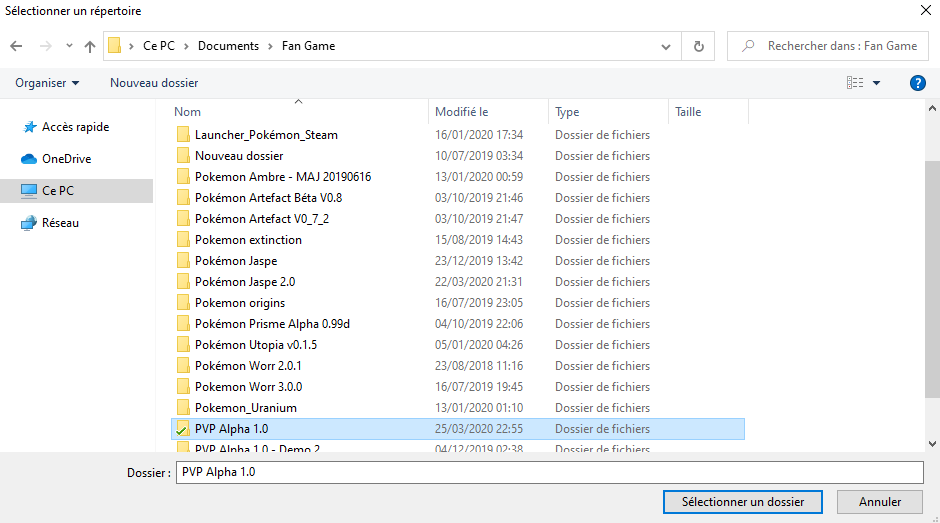This screenshot has height=523, width=940.
Task: Click the Pokemon_Uranium folder icon
Action: click(183, 407)
